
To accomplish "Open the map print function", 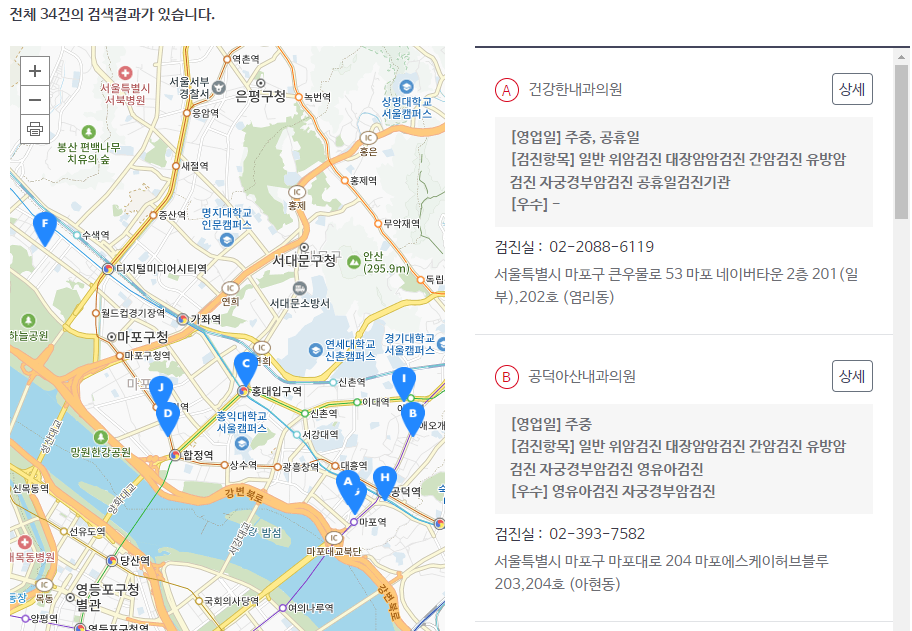I will click(35, 130).
